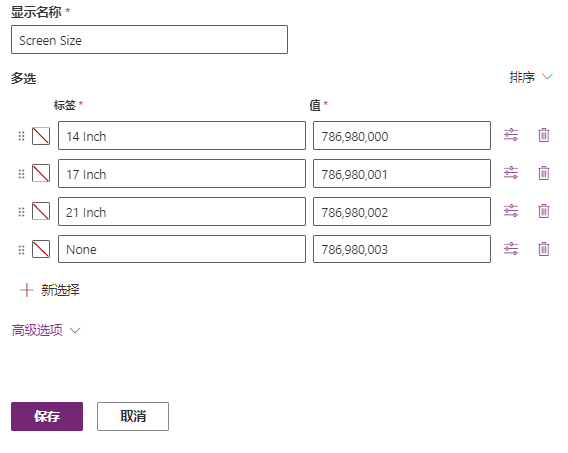Expand 高级选项 advanced options

point(46,330)
